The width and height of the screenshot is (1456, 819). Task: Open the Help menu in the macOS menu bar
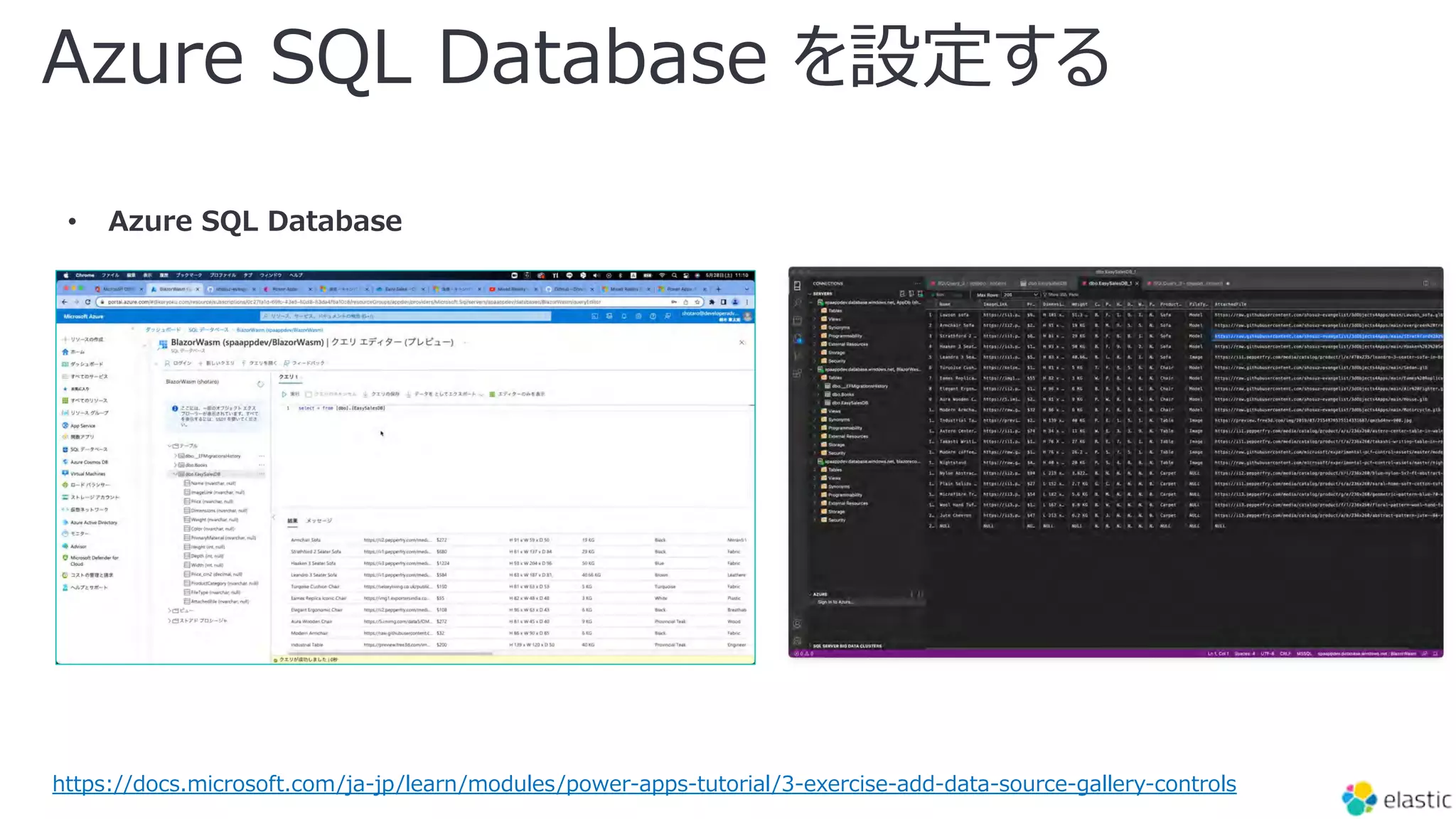tap(296, 275)
